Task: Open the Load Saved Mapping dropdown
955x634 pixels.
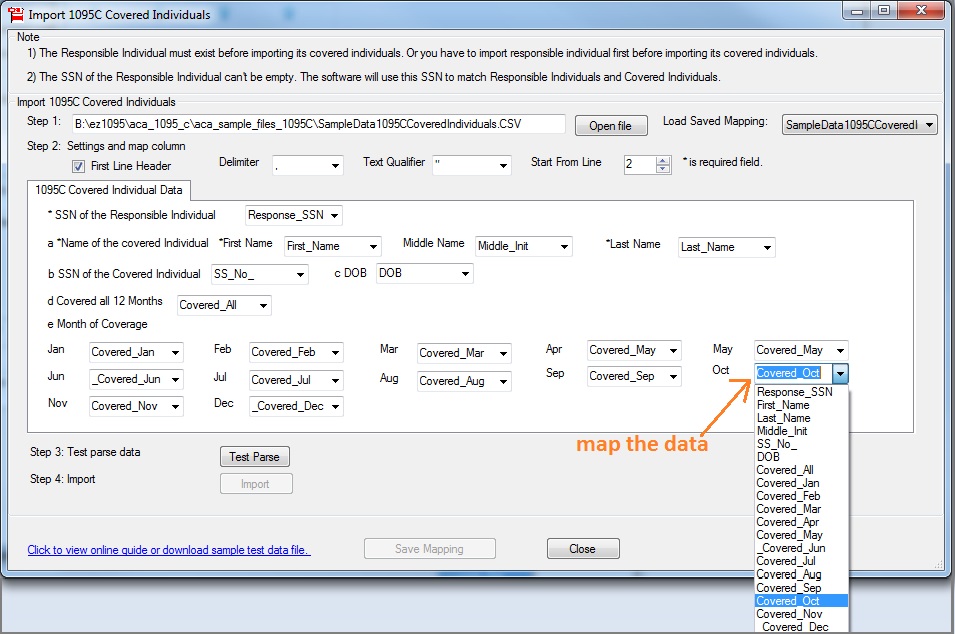Action: tap(928, 125)
